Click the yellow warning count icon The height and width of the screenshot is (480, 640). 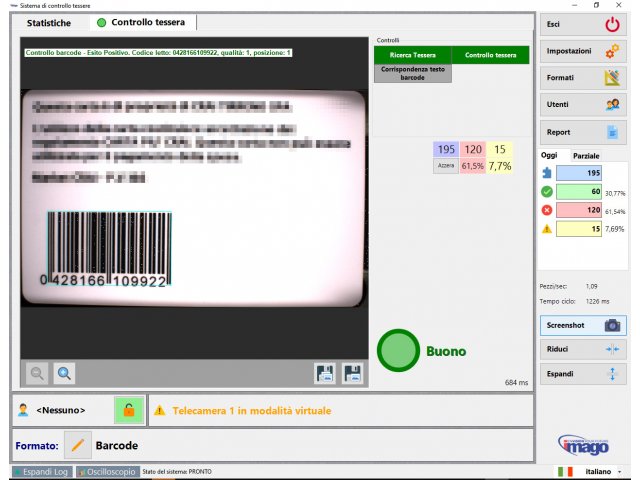[x=547, y=229]
